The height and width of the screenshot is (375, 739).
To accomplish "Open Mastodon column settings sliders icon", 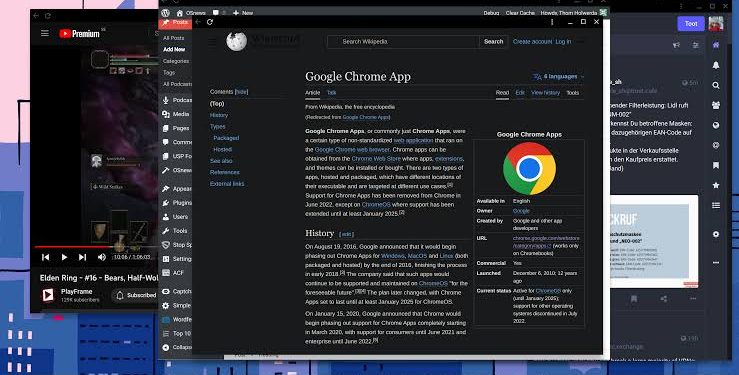I will tap(696, 45).
